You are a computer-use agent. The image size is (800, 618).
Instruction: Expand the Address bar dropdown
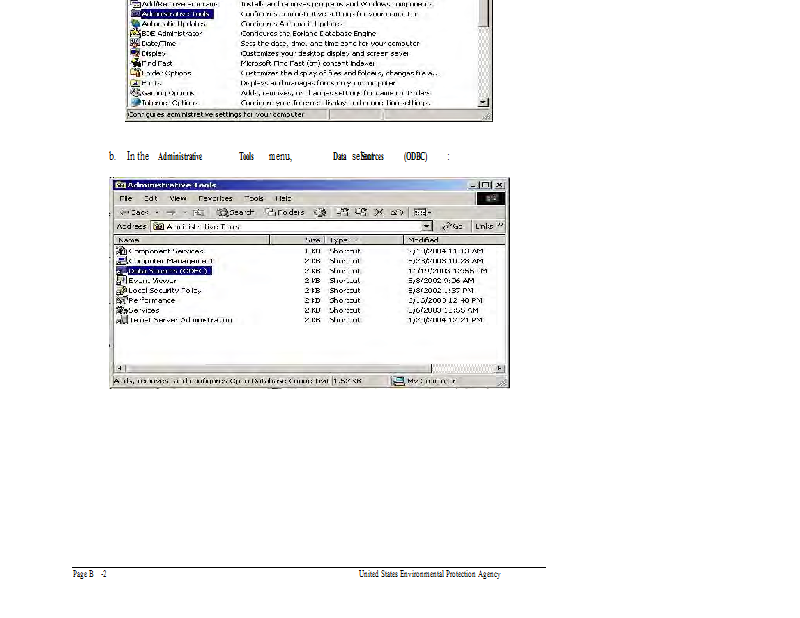pyautogui.click(x=426, y=226)
